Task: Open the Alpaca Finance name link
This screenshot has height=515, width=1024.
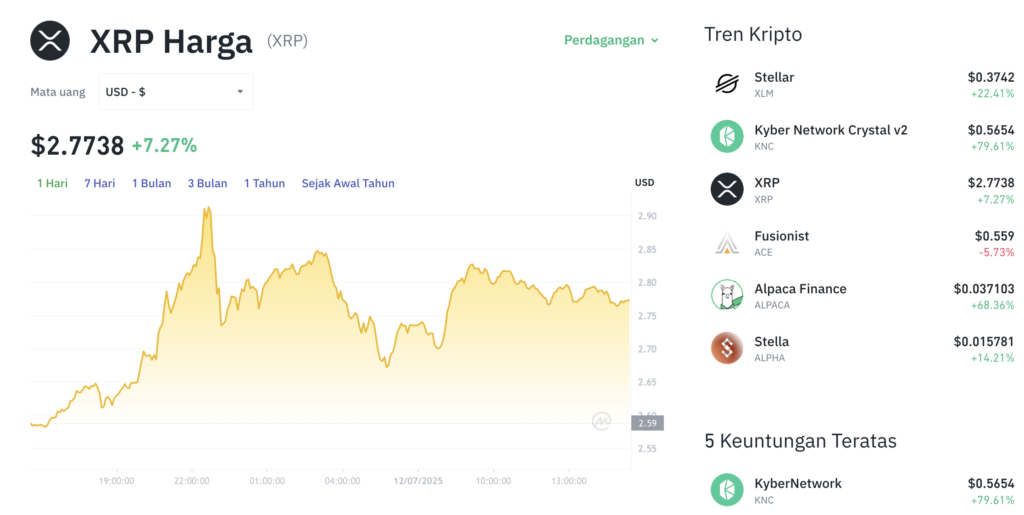Action: click(800, 289)
